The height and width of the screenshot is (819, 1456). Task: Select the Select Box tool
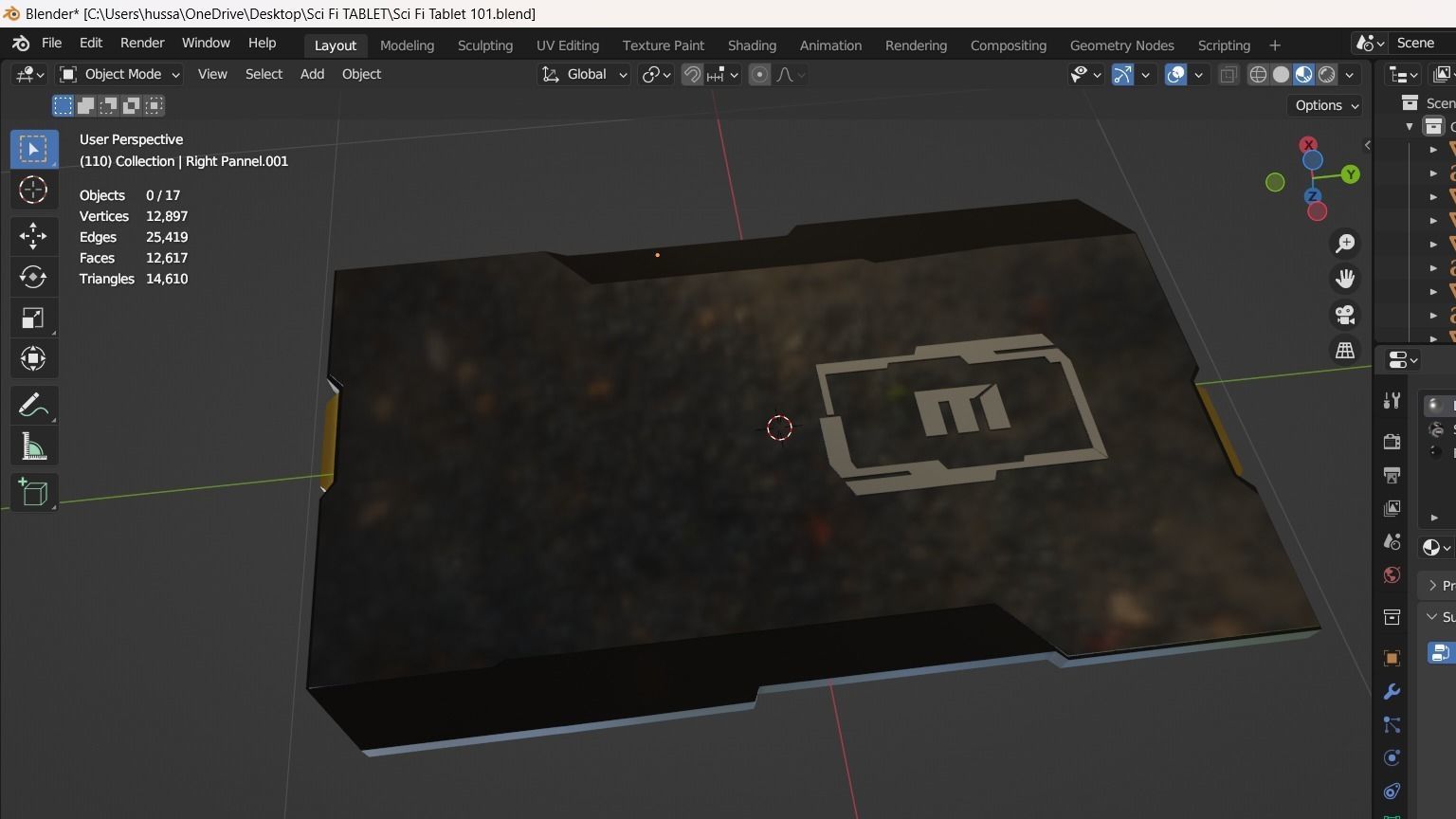34,150
